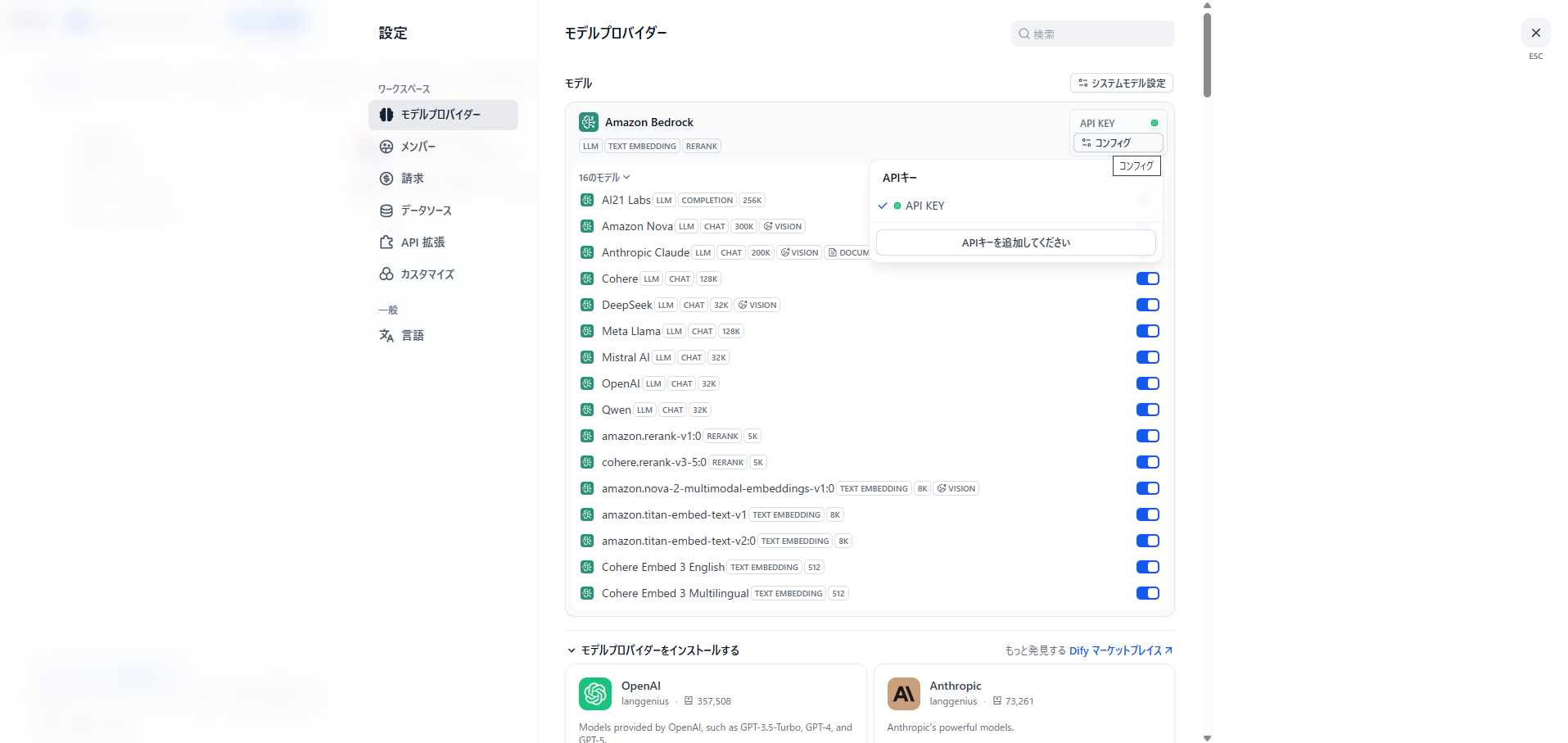The image size is (1568, 743).
Task: Open the 言語 settings menu item
Action: tap(412, 336)
